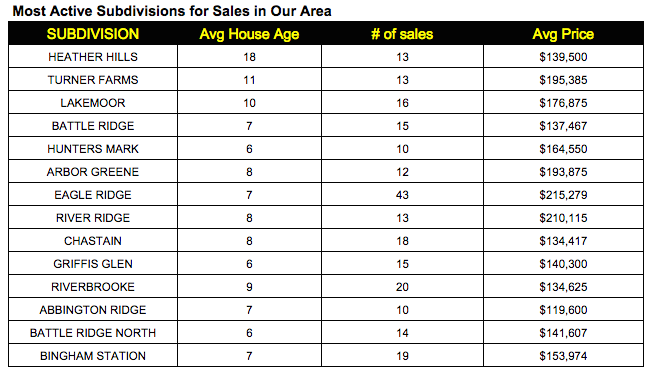Click the BINGHAM STATION row name
This screenshot has width=653, height=376.
click(x=93, y=356)
